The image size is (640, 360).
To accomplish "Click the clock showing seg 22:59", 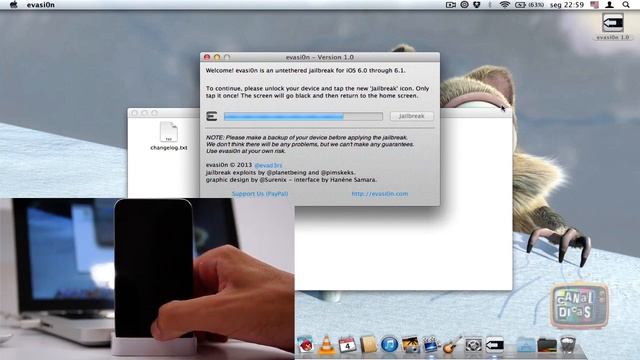I will [567, 5].
